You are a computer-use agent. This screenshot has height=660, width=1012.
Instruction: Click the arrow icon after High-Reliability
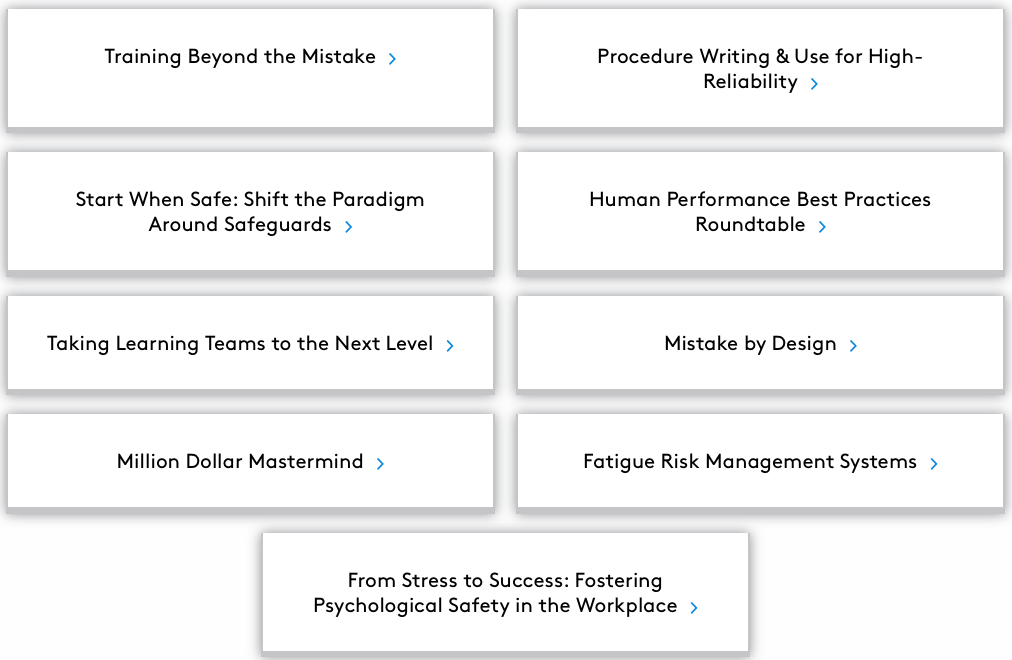814,84
